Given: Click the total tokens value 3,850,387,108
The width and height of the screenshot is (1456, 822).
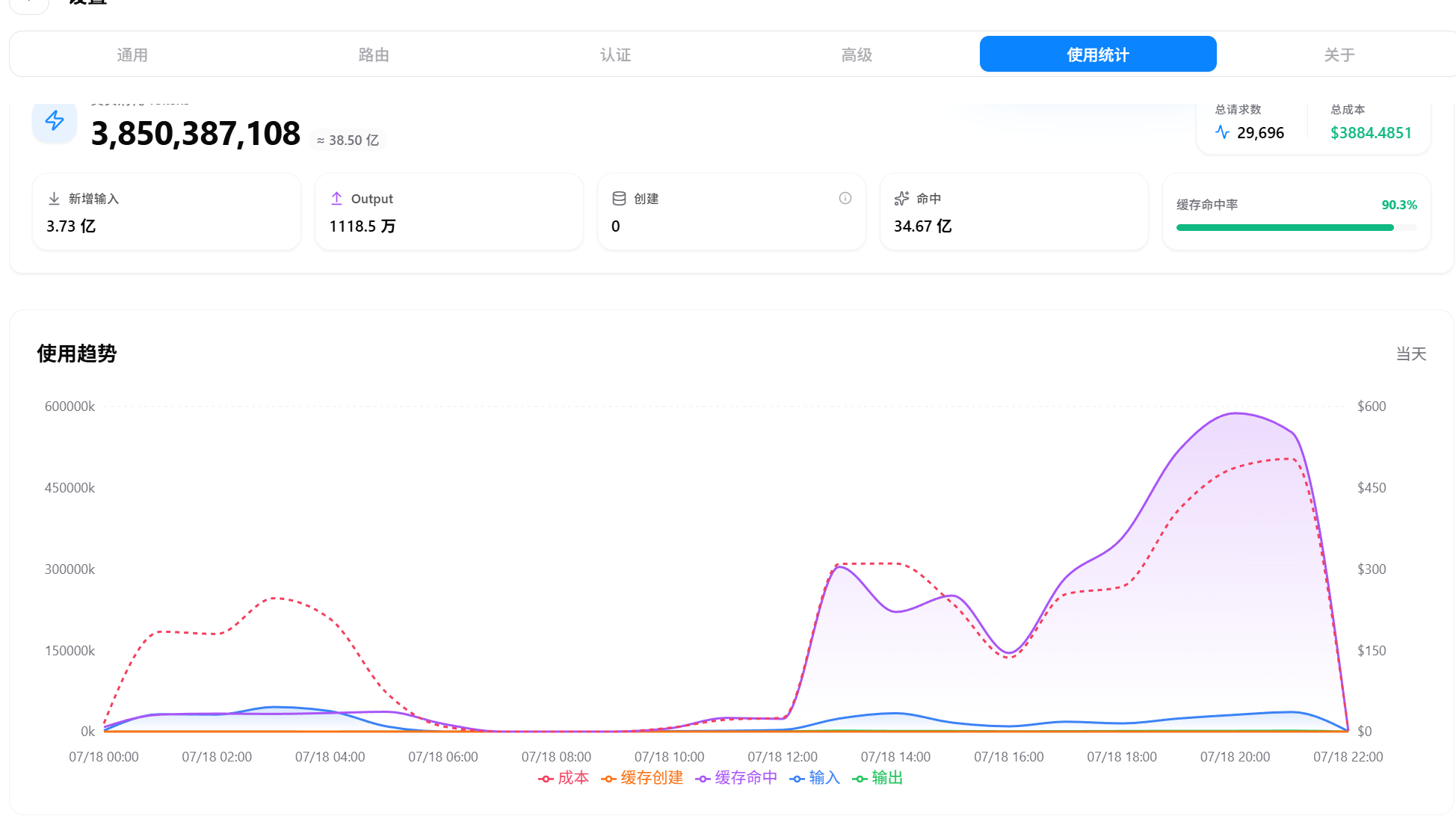Looking at the screenshot, I should [196, 134].
